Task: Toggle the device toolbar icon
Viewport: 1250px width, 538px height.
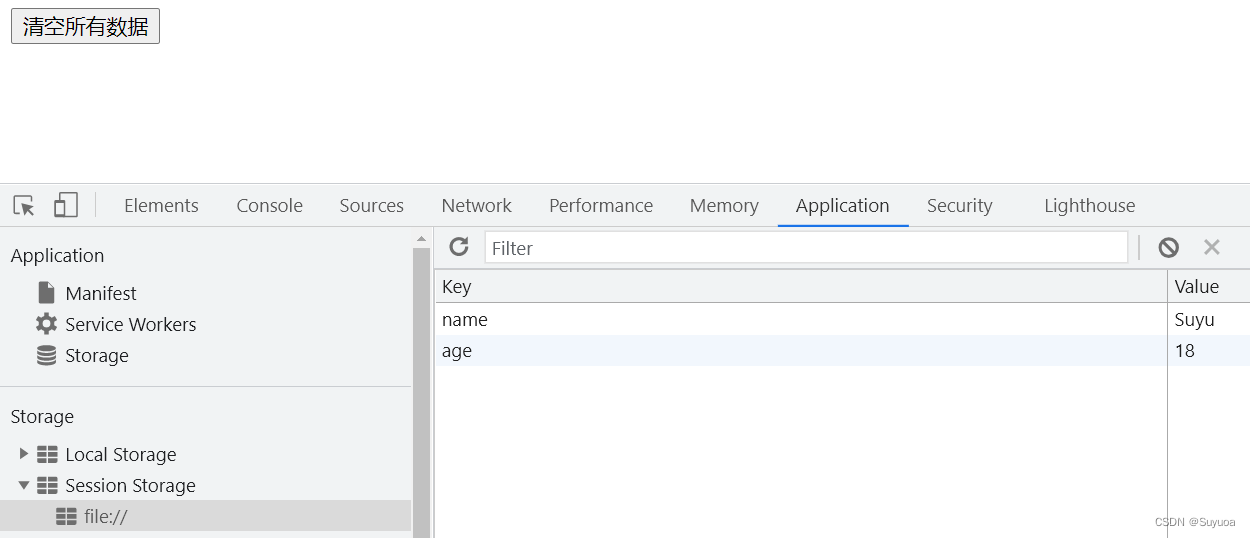Action: coord(66,206)
